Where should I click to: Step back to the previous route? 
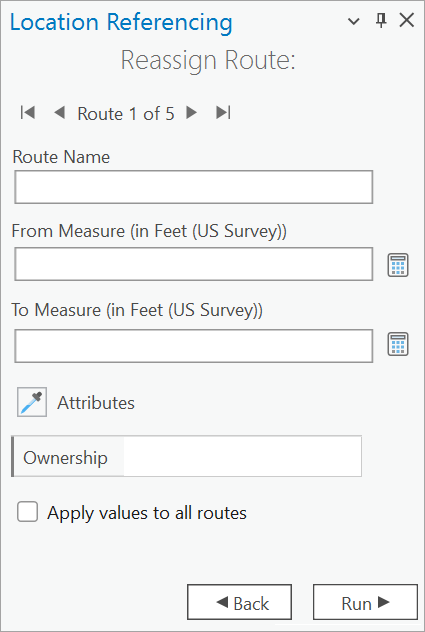[59, 112]
